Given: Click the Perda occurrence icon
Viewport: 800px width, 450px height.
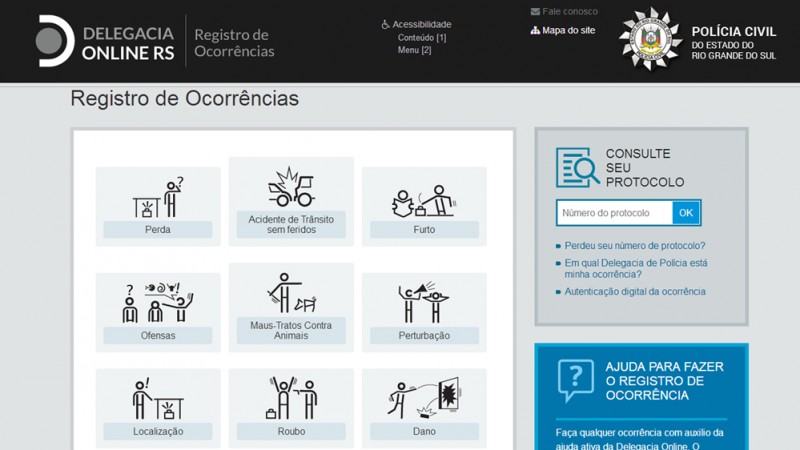Looking at the screenshot, I should pyautogui.click(x=158, y=197).
